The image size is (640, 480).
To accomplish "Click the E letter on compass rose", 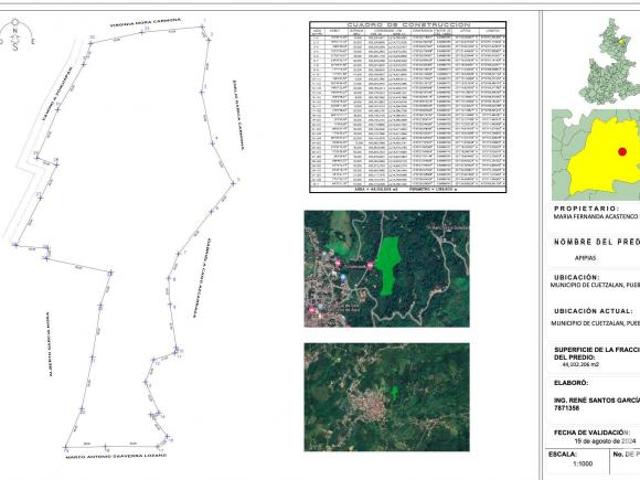I will coord(33,41).
